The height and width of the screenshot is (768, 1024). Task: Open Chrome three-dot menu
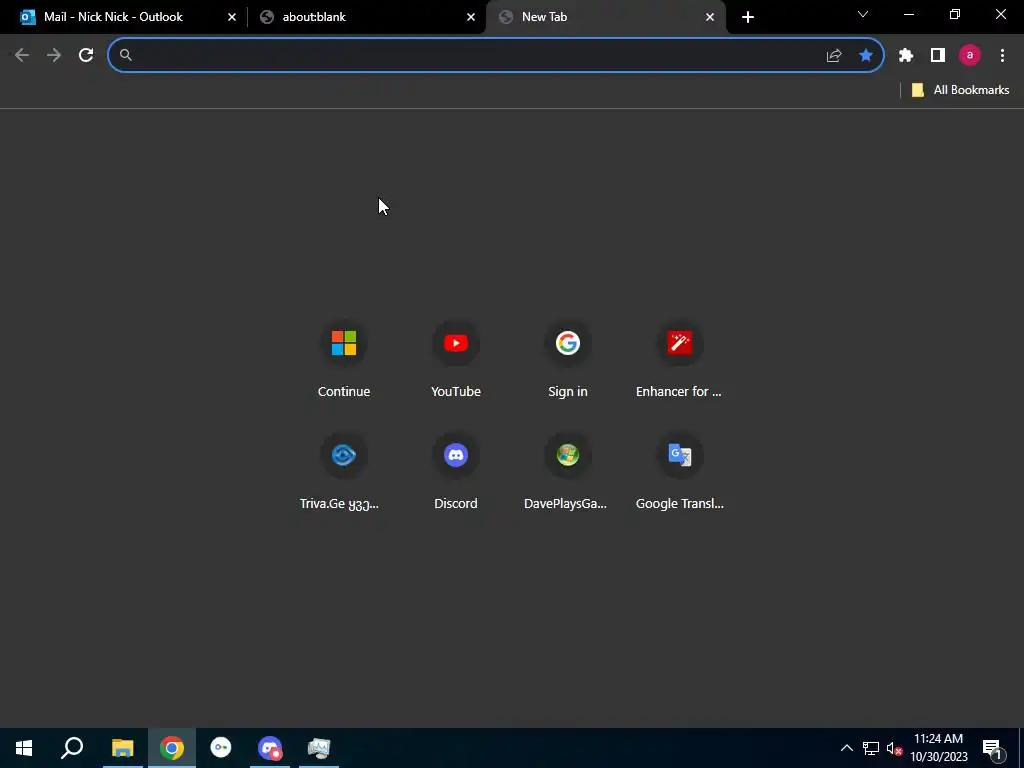1002,56
